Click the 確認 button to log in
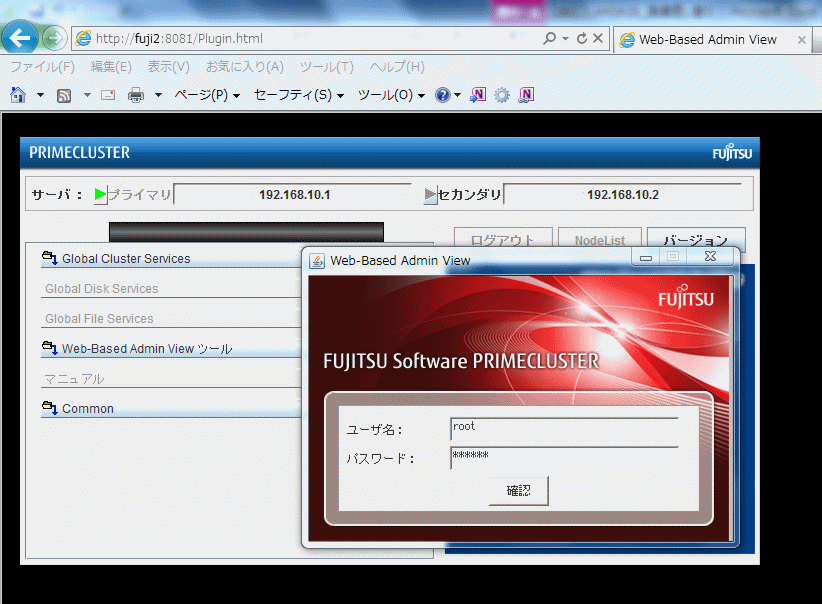This screenshot has height=604, width=822. pyautogui.click(x=518, y=491)
